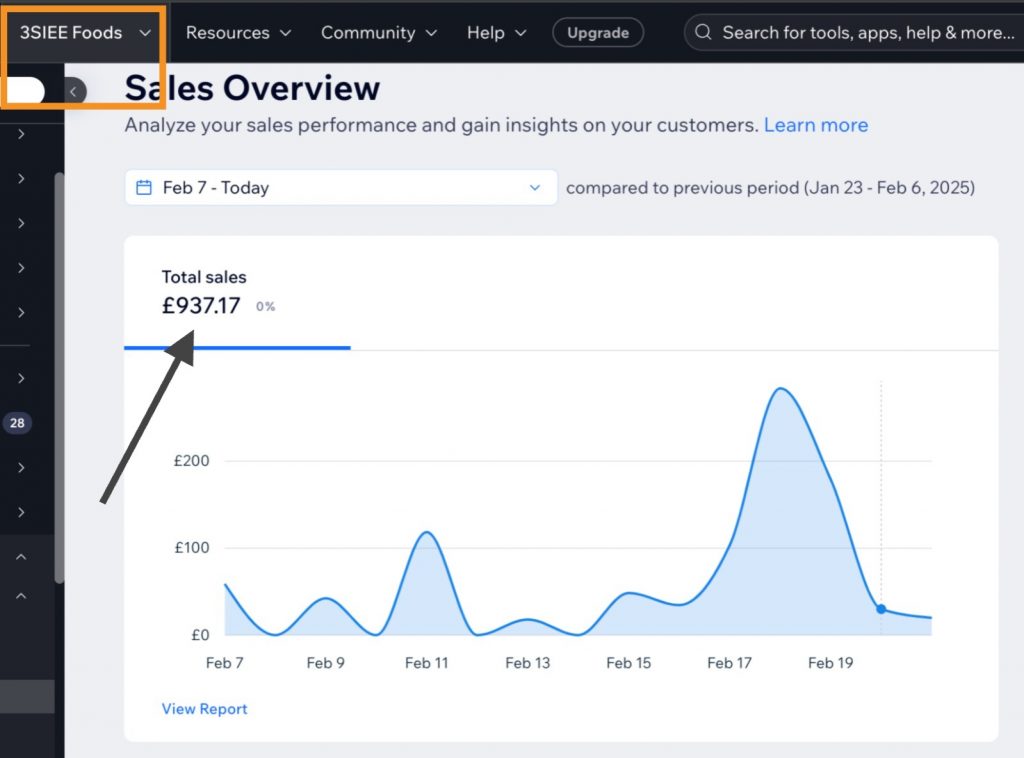Follow the Learn more link
The width and height of the screenshot is (1024, 758).
815,125
